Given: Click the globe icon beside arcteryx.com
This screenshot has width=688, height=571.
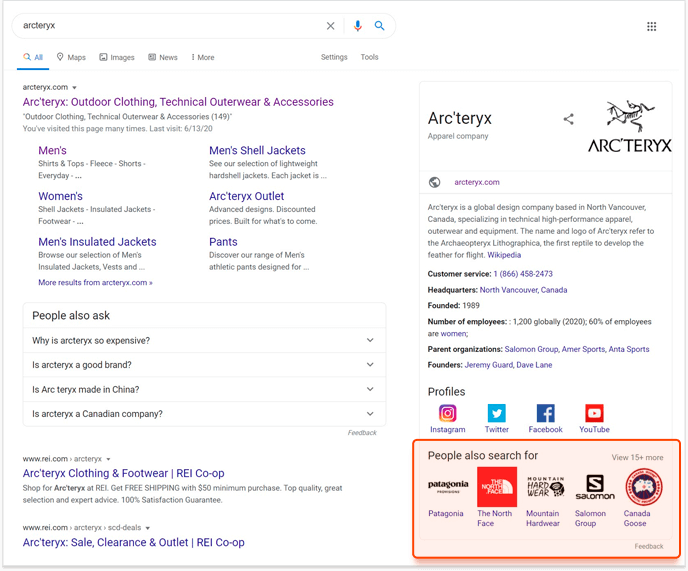Looking at the screenshot, I should (x=434, y=182).
